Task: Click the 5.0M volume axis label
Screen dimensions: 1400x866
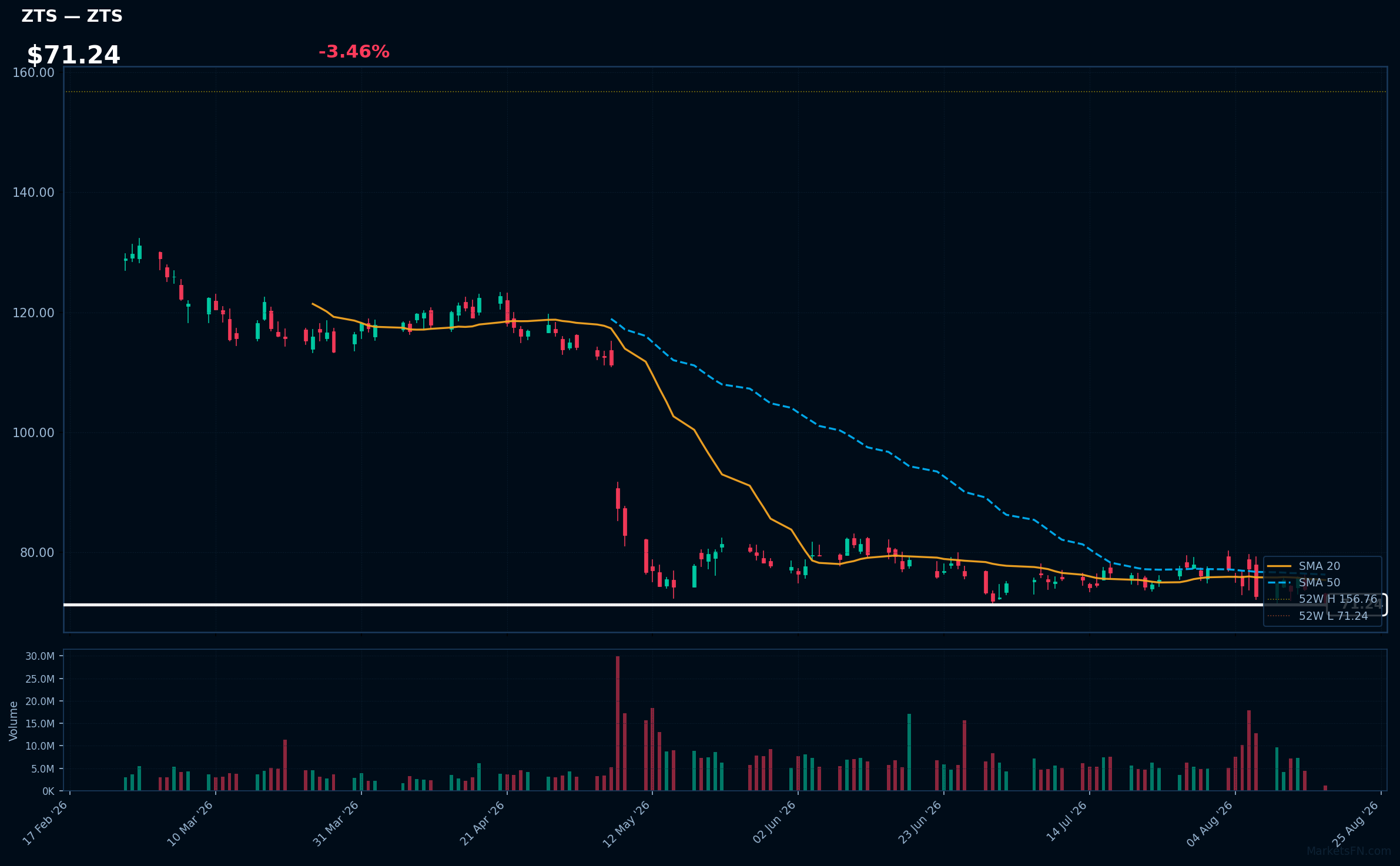Action: click(43, 769)
